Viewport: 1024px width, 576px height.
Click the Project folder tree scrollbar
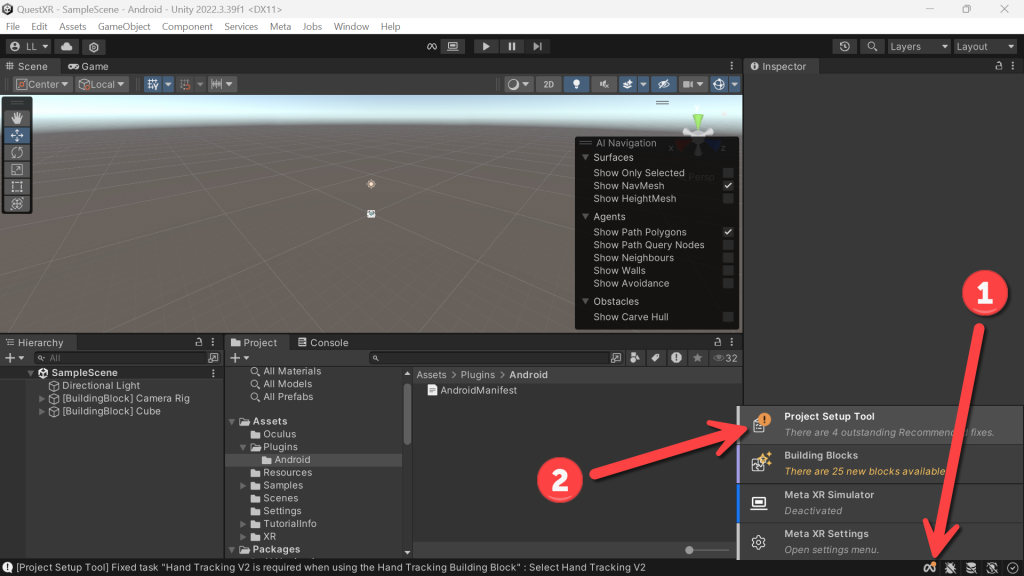(408, 415)
